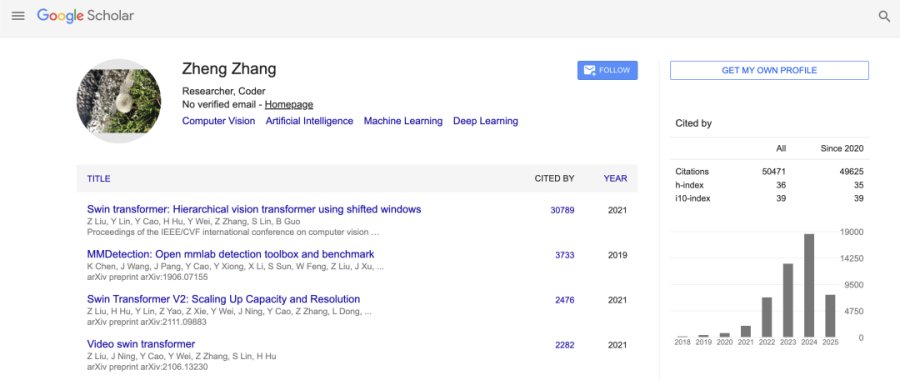
Task: Open search with the magnifier icon
Action: (885, 16)
